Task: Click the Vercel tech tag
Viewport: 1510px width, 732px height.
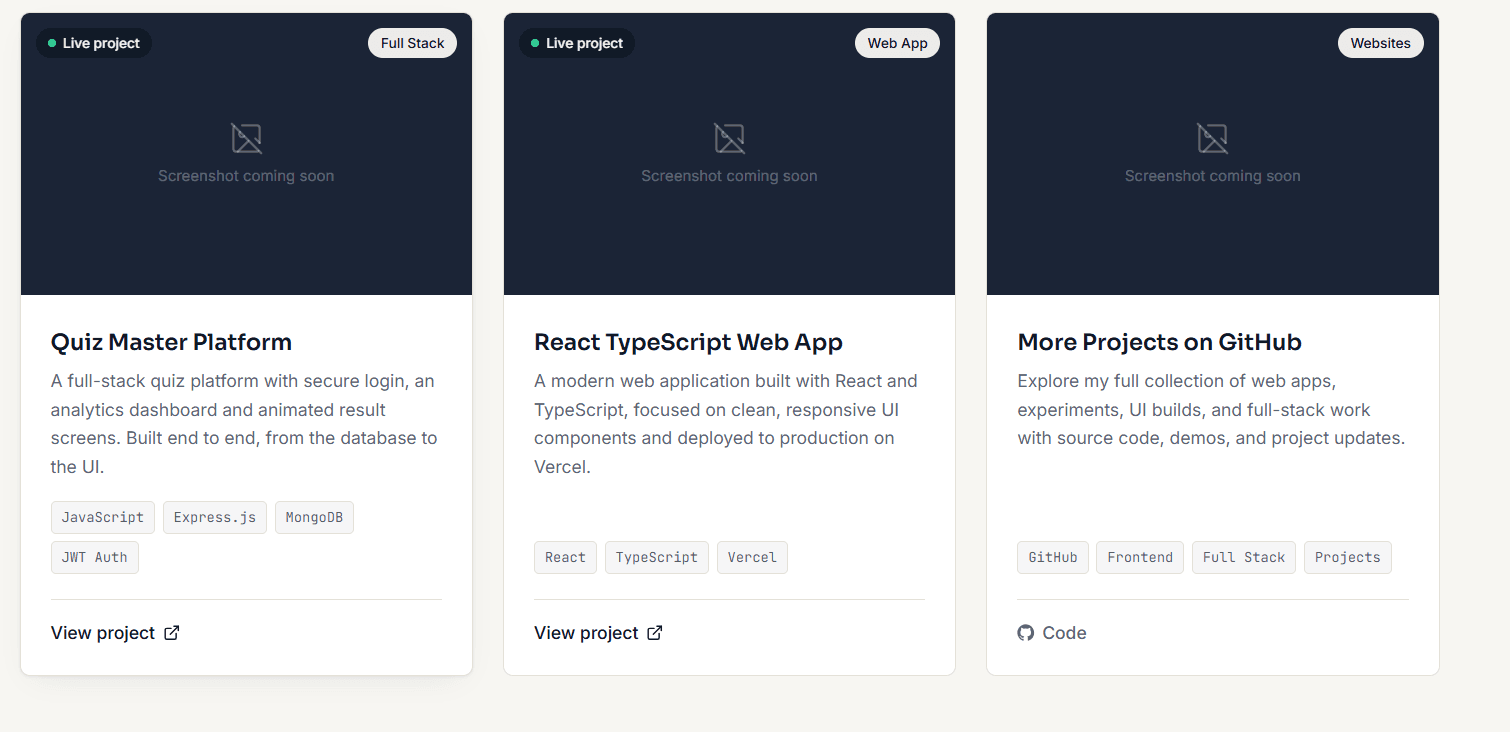Action: pyautogui.click(x=752, y=557)
